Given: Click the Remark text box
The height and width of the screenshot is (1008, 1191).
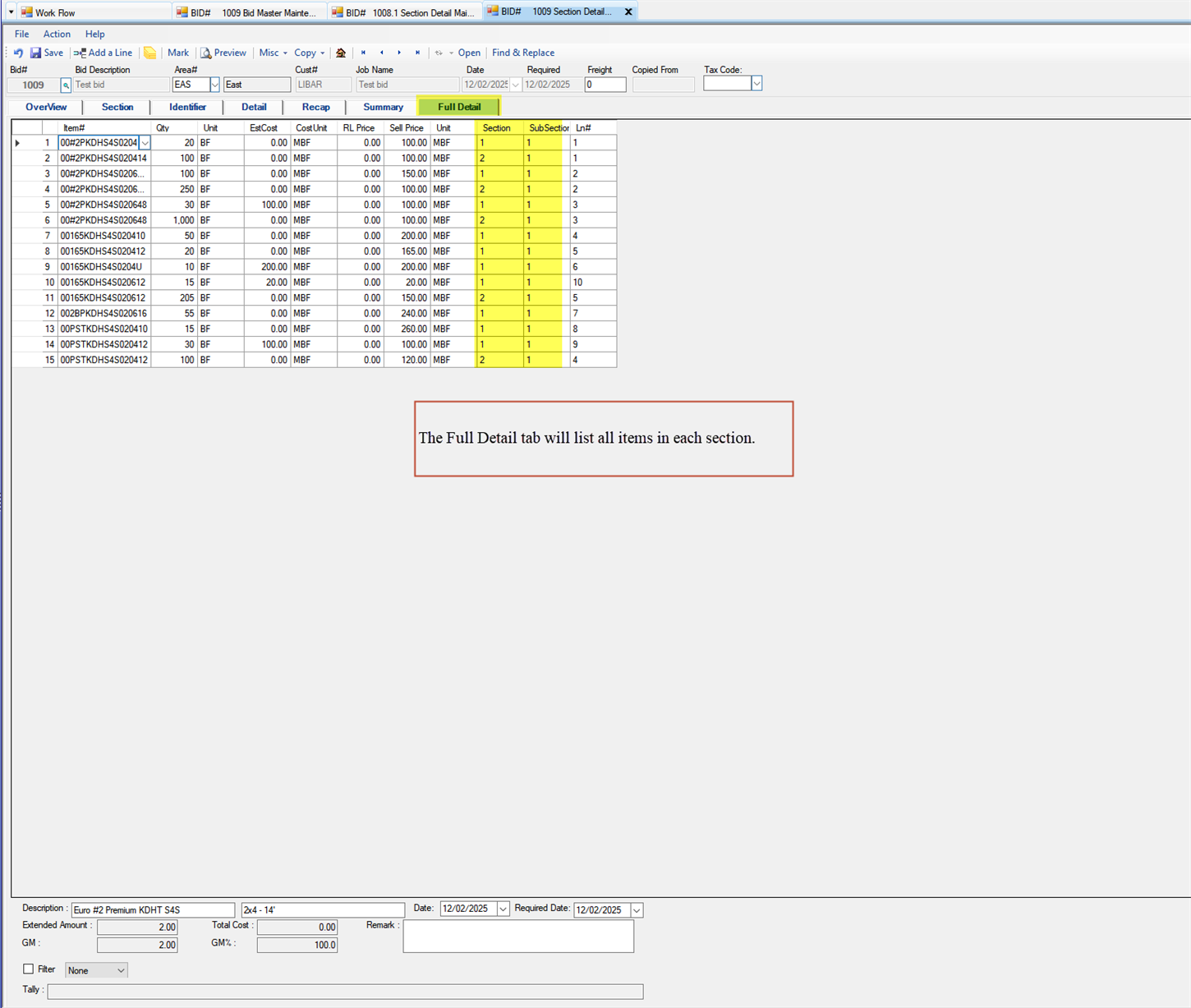Looking at the screenshot, I should click(x=518, y=937).
